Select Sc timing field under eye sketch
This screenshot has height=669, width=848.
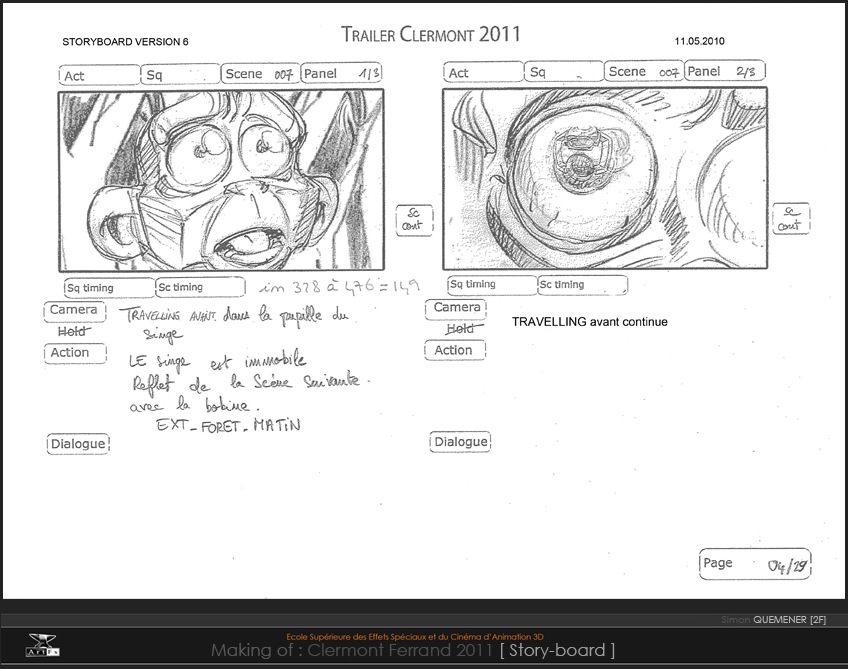(x=583, y=285)
